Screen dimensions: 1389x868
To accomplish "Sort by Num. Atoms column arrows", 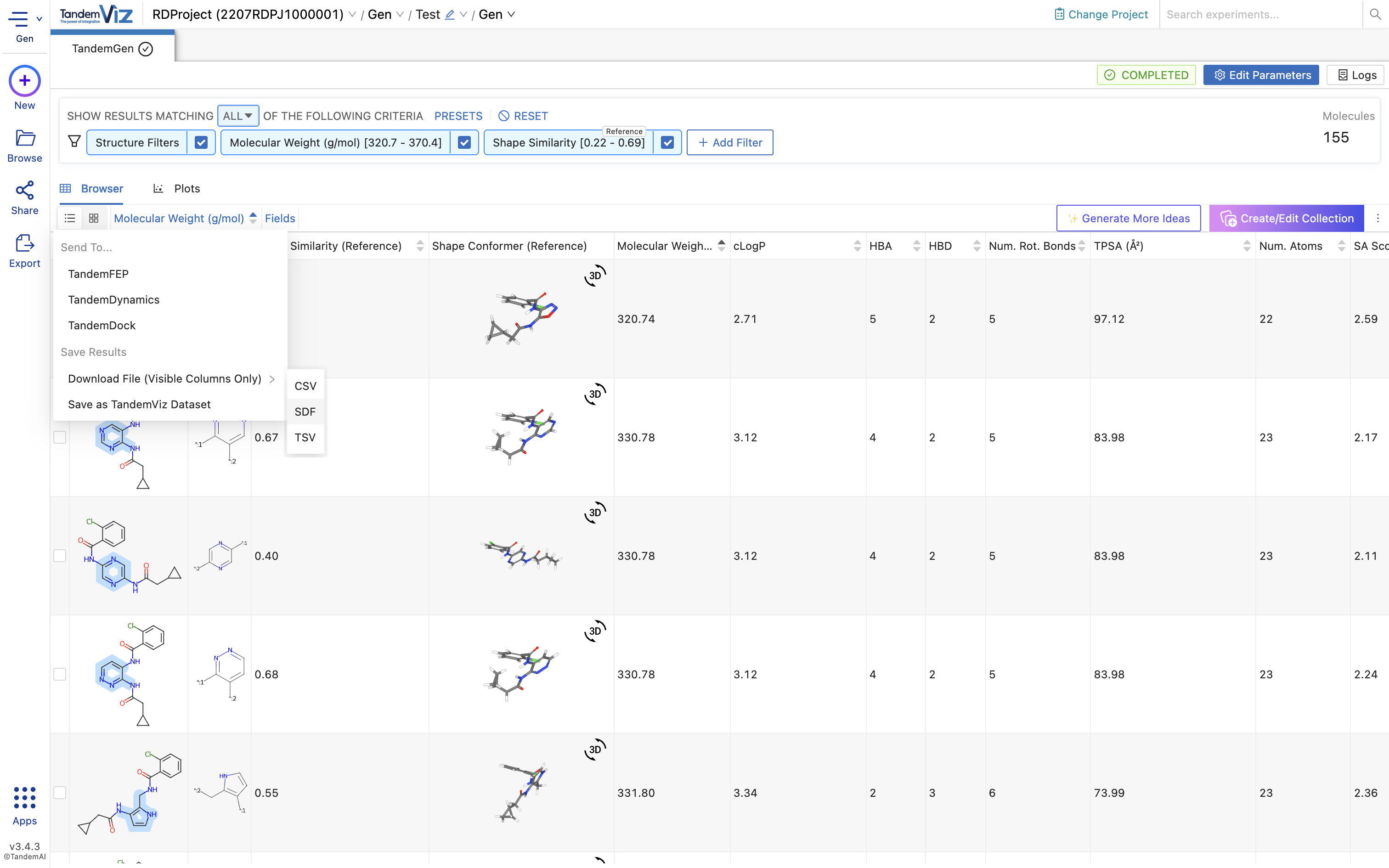I will 1341,246.
